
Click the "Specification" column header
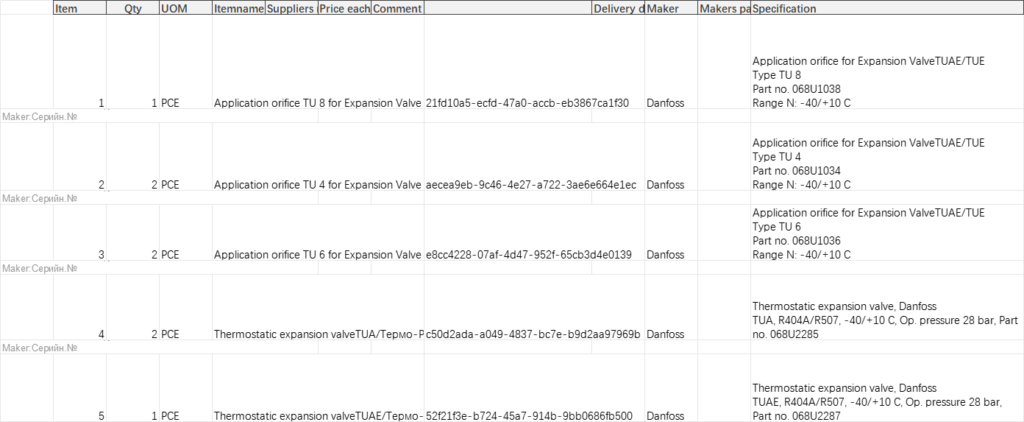coord(885,9)
